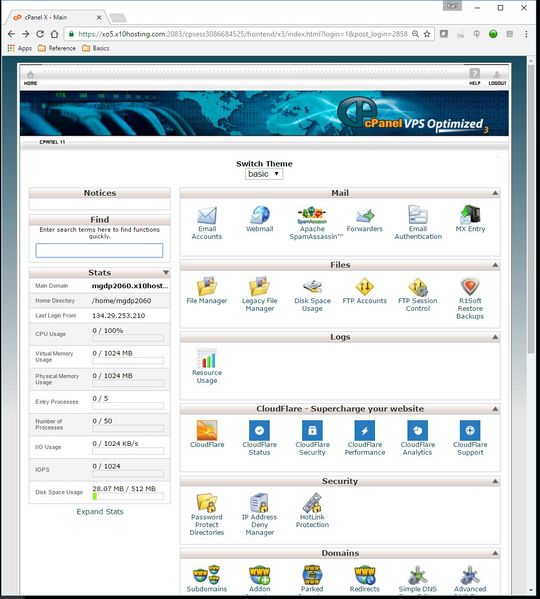Bookmark this page with the star
The image size is (540, 599).
coord(427,34)
